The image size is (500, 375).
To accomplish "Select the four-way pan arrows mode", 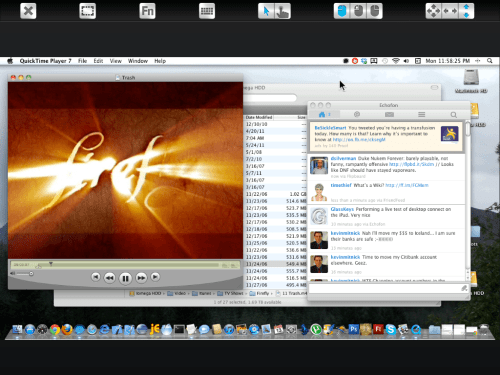I will click(434, 11).
